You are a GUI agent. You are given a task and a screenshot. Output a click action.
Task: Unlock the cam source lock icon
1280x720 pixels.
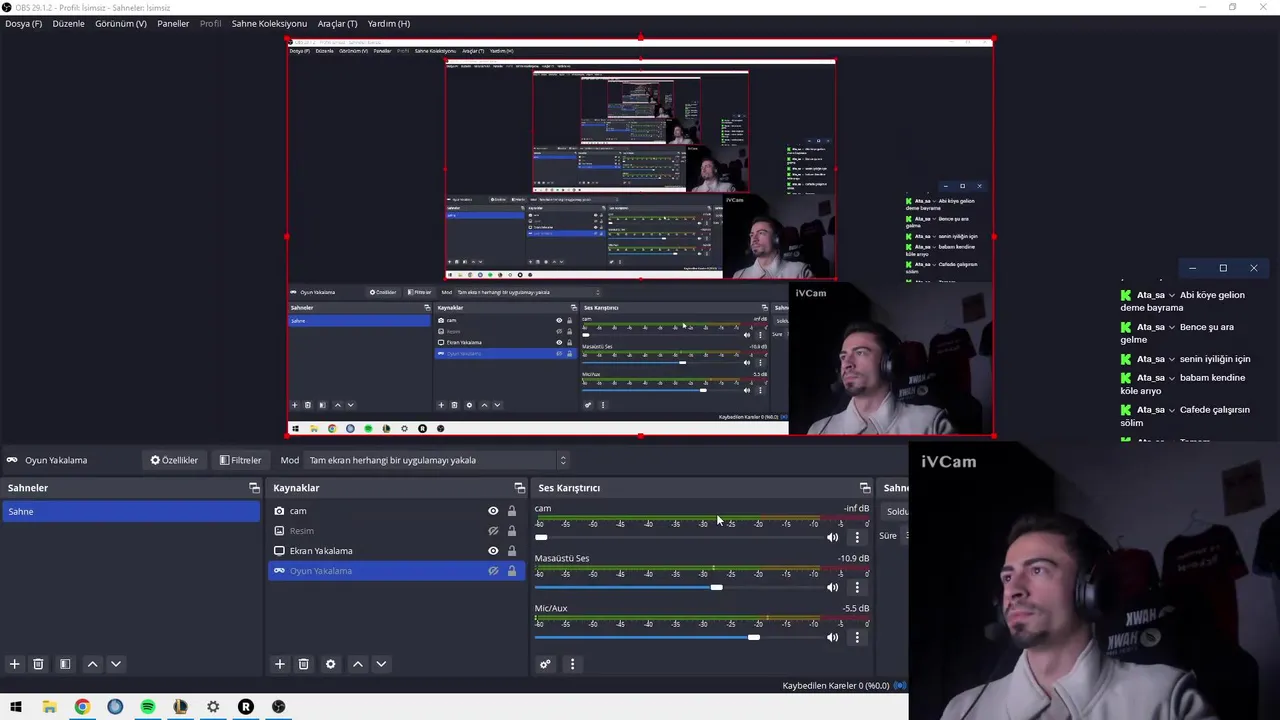coord(512,511)
